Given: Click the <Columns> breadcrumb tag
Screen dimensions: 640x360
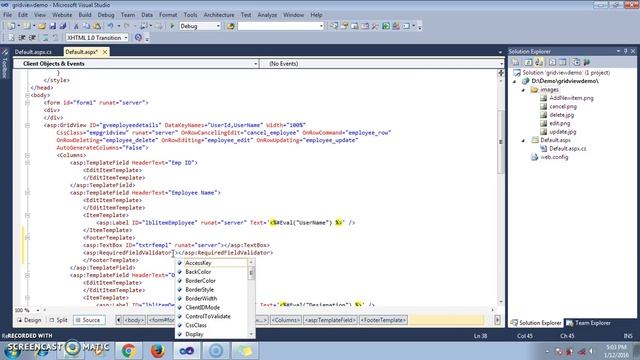Looking at the screenshot, I should tap(286, 320).
